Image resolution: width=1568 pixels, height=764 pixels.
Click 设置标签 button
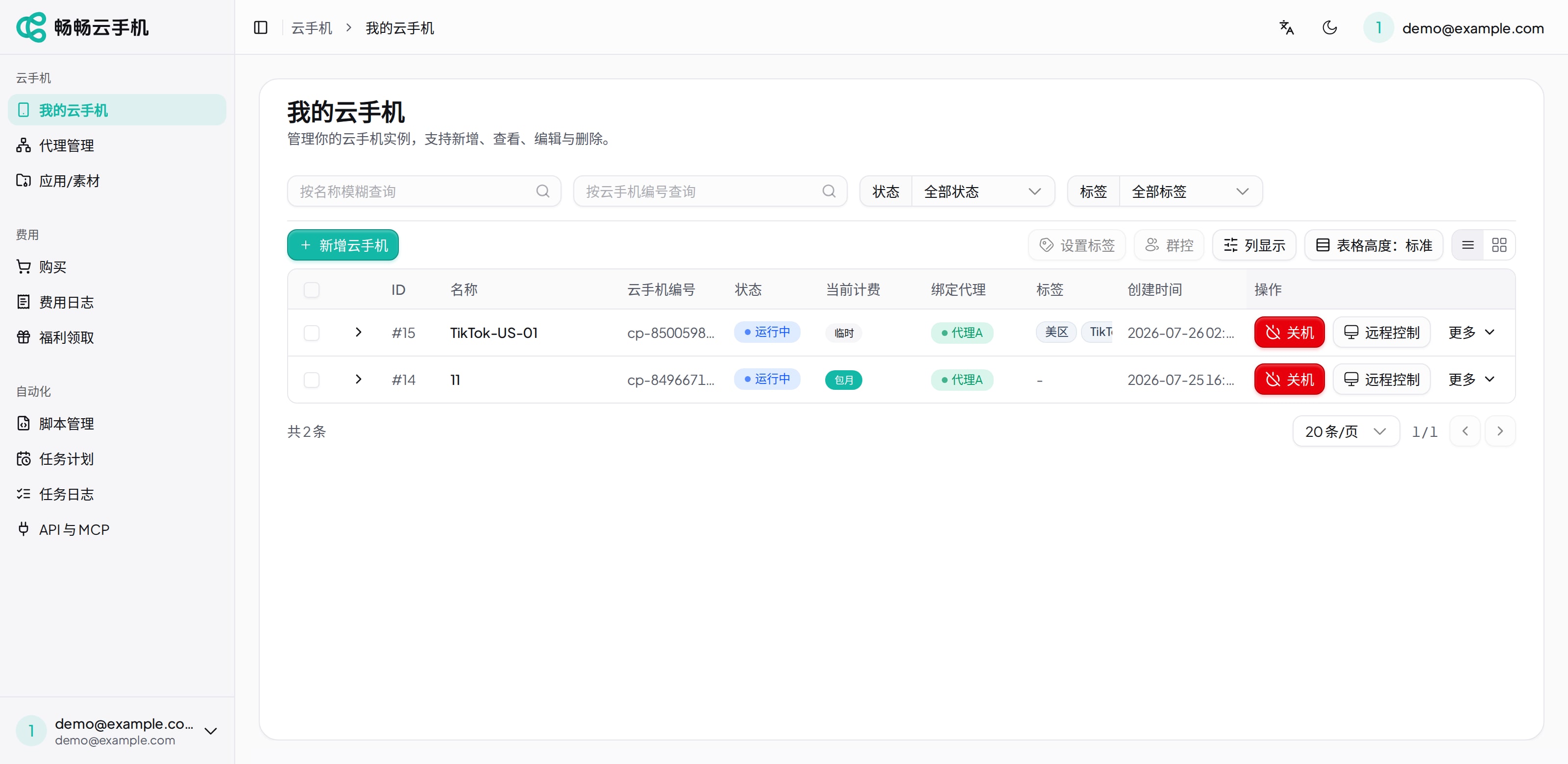(x=1076, y=245)
